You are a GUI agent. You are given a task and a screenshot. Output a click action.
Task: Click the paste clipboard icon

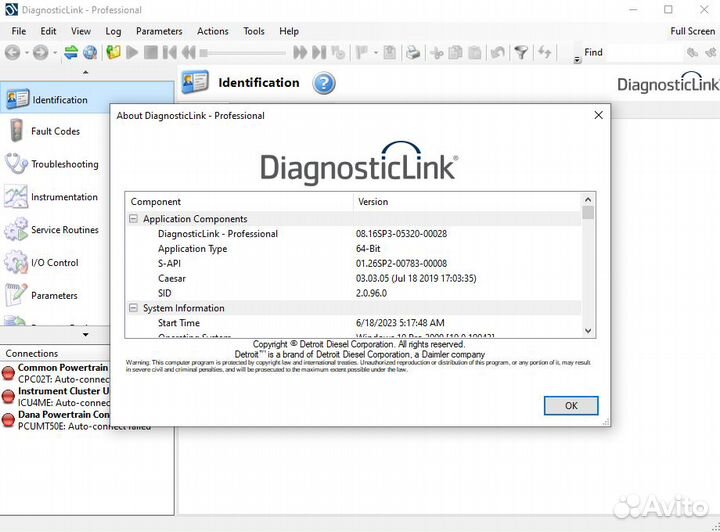pyautogui.click(x=475, y=52)
